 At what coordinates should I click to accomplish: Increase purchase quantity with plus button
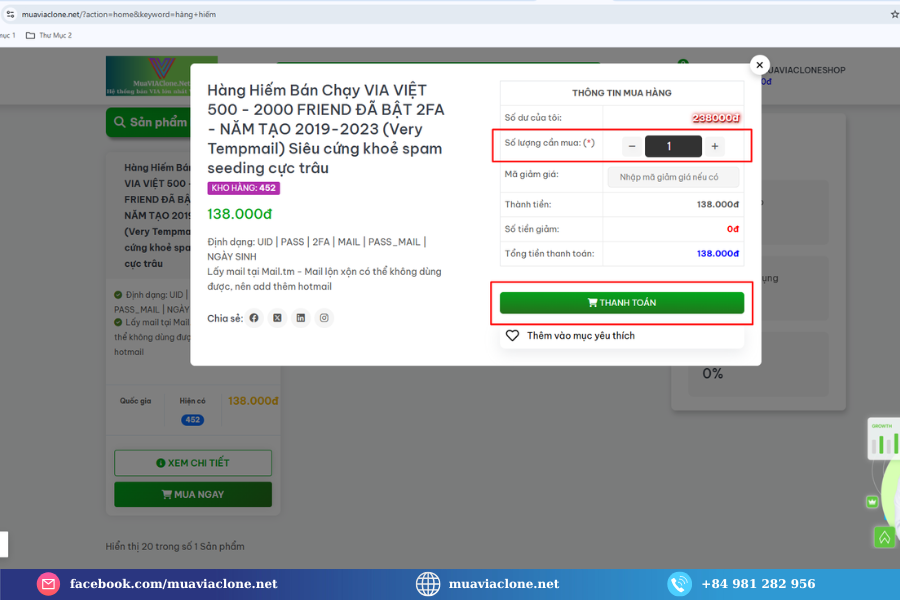tap(715, 146)
